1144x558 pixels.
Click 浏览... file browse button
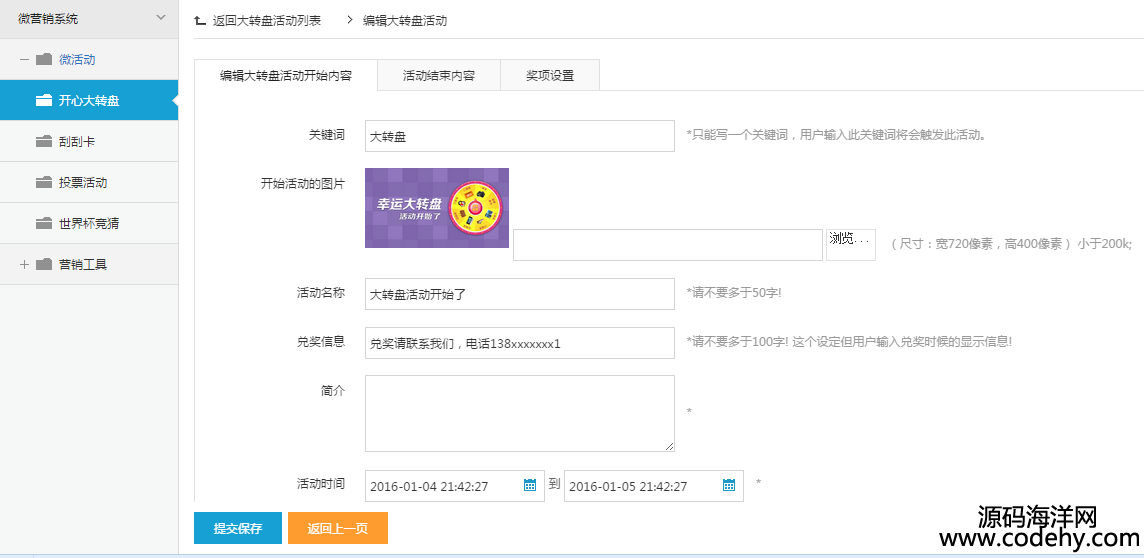pyautogui.click(x=851, y=244)
